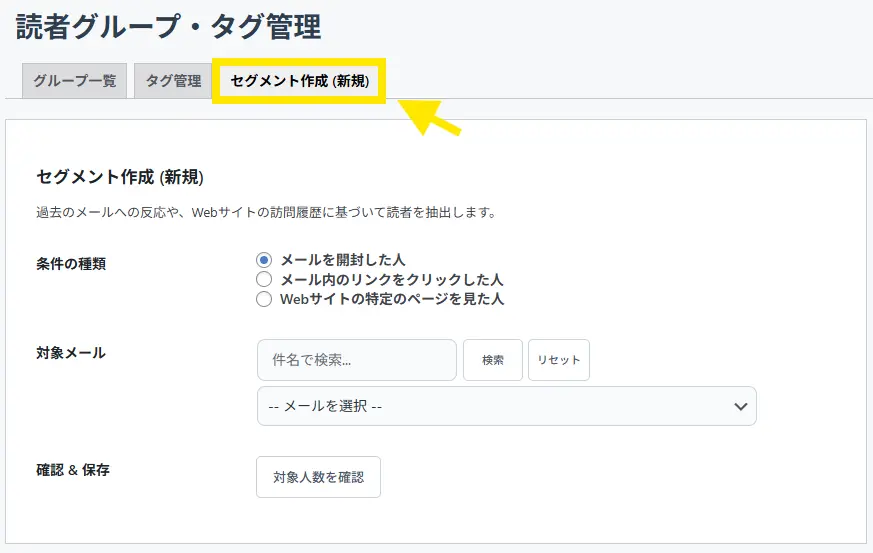Click the 対象人数を確認 button
This screenshot has width=873, height=553.
(318, 477)
